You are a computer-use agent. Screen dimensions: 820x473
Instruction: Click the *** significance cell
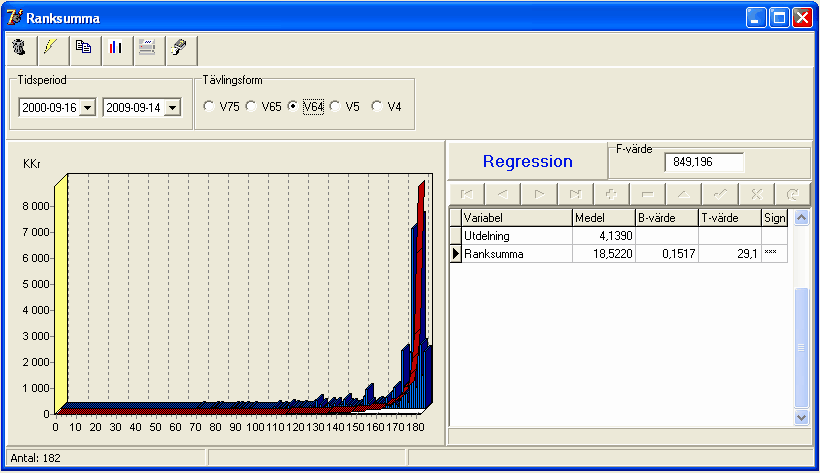(775, 254)
